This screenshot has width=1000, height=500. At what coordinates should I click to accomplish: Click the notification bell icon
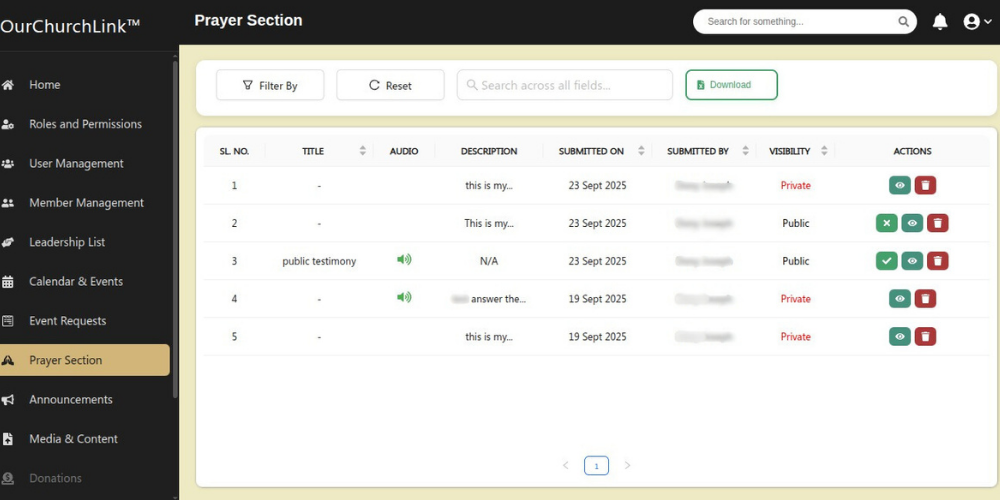(940, 22)
